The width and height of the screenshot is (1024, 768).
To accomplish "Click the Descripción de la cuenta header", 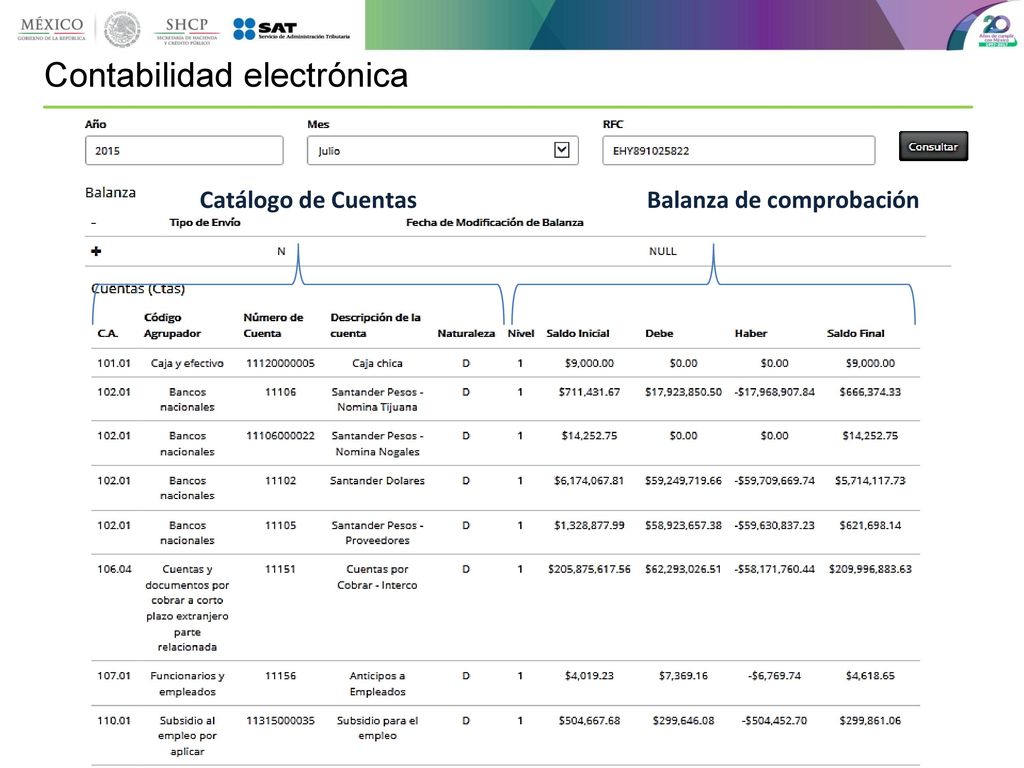I will tap(376, 325).
